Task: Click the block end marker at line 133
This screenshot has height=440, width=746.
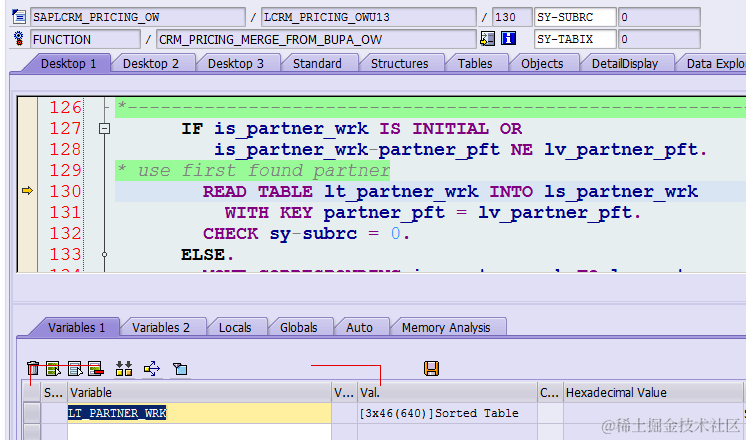Action: (x=104, y=254)
